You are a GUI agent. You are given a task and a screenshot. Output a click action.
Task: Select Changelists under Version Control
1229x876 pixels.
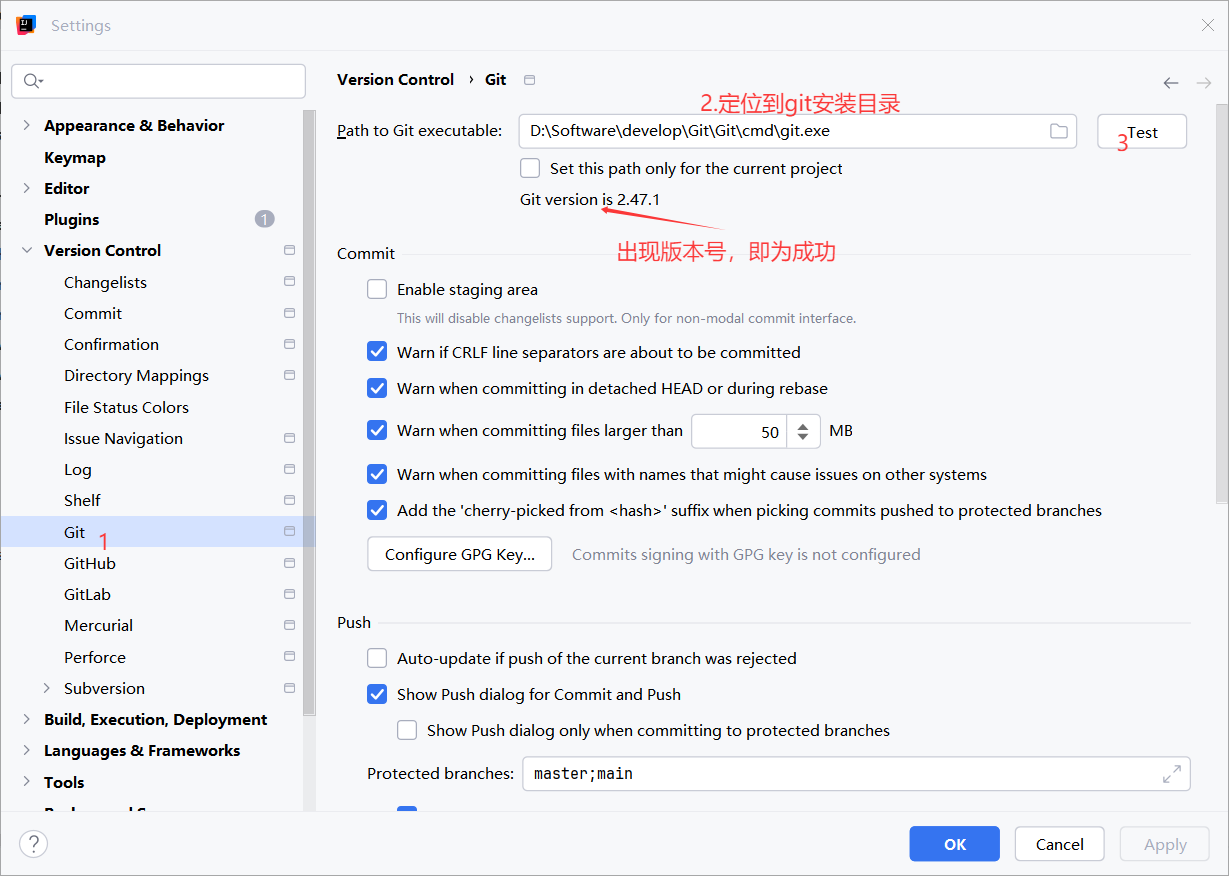coord(105,282)
